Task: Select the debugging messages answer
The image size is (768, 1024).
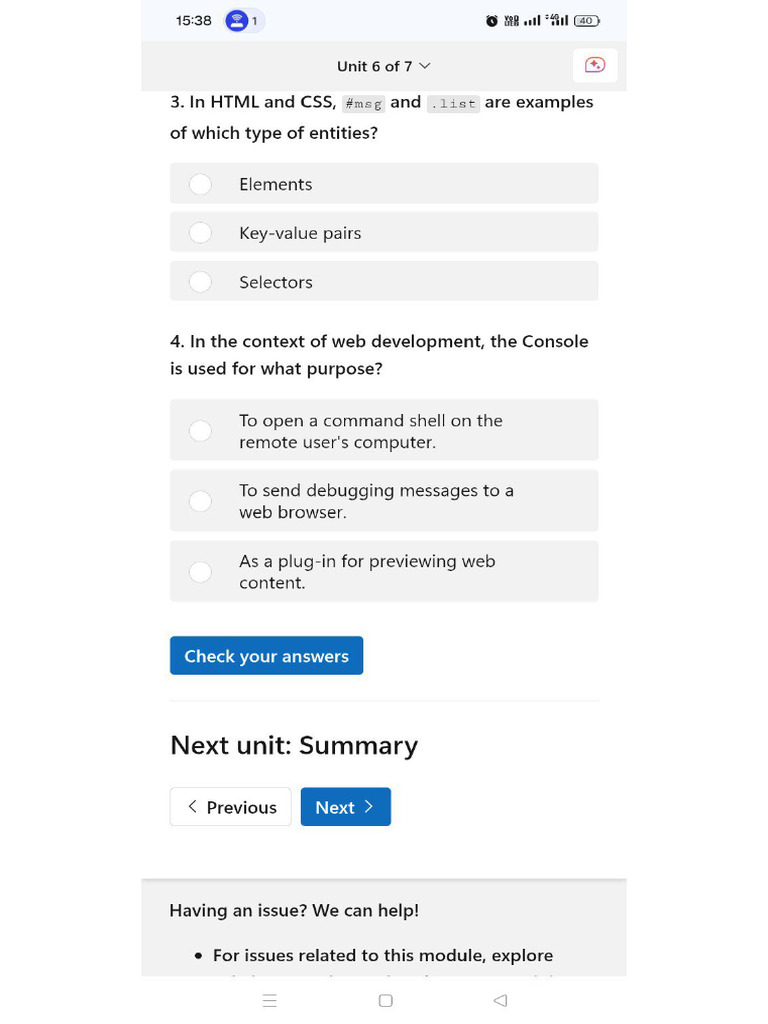Action: [201, 501]
